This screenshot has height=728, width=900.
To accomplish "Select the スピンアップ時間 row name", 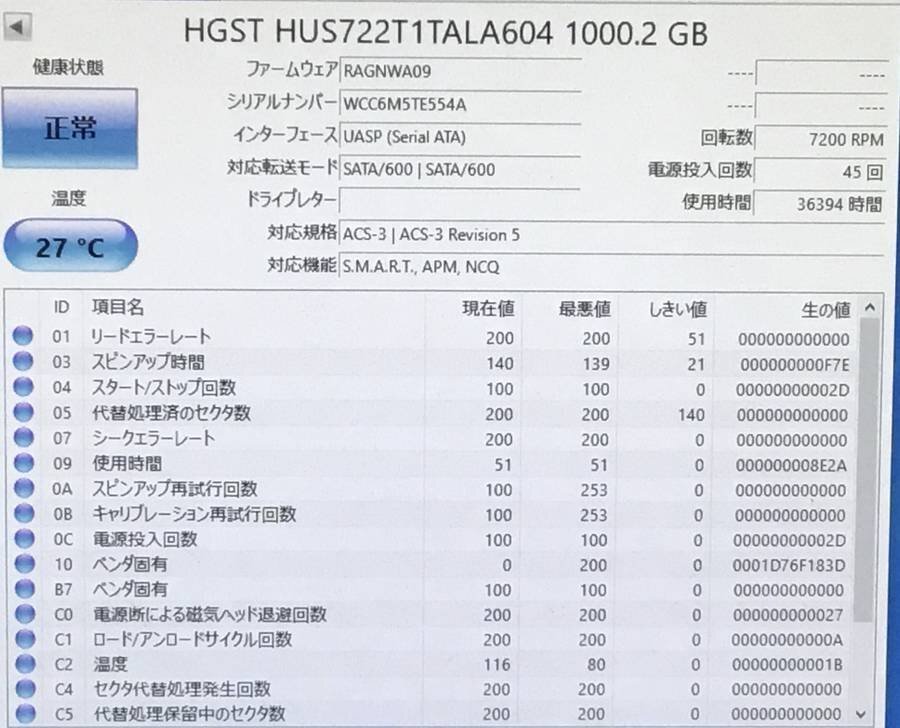I will pyautogui.click(x=148, y=362).
